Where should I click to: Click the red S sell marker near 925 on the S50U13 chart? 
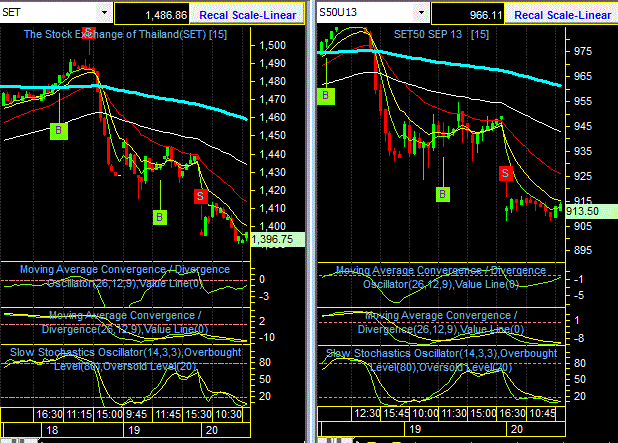click(506, 173)
